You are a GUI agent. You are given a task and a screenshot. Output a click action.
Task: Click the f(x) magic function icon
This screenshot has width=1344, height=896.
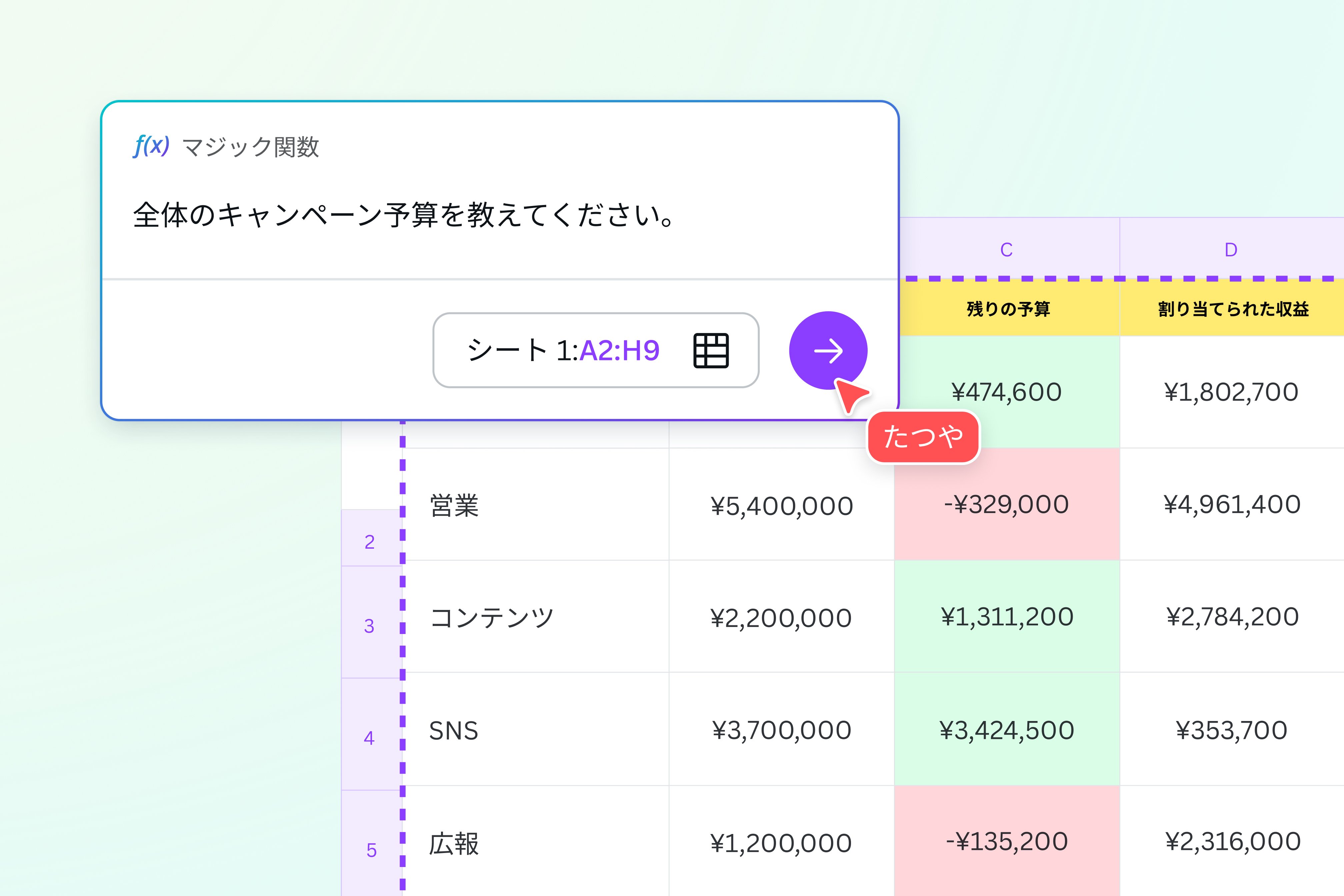click(151, 146)
